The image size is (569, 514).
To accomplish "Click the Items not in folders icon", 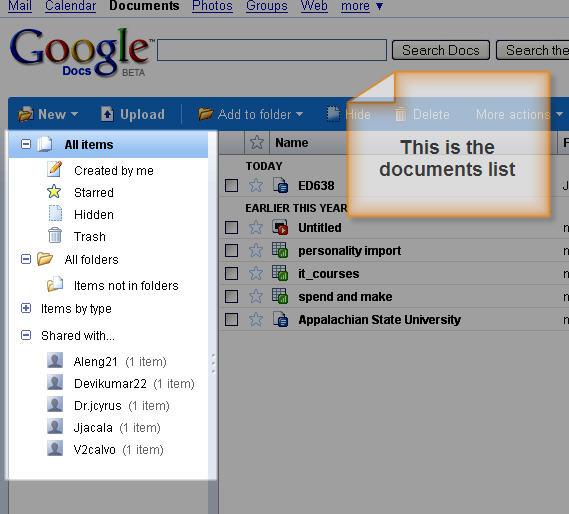I will click(x=55, y=285).
